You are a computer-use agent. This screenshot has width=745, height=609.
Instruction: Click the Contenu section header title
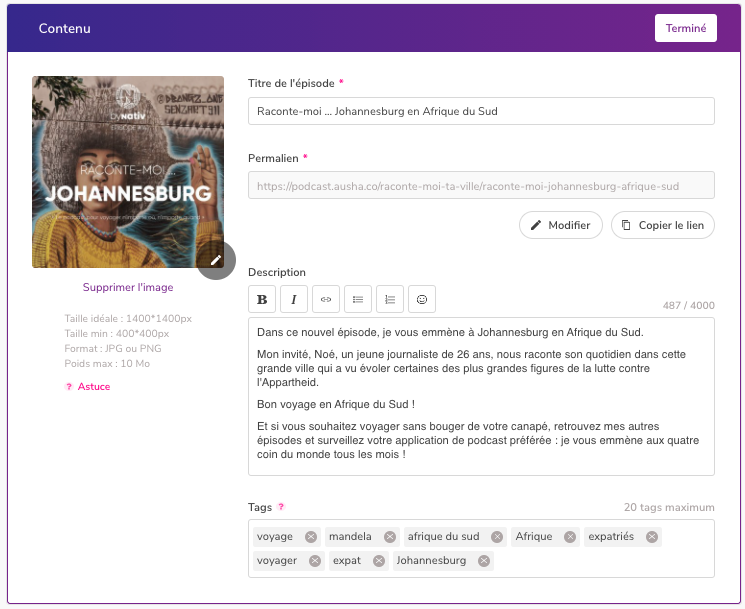[x=65, y=29]
